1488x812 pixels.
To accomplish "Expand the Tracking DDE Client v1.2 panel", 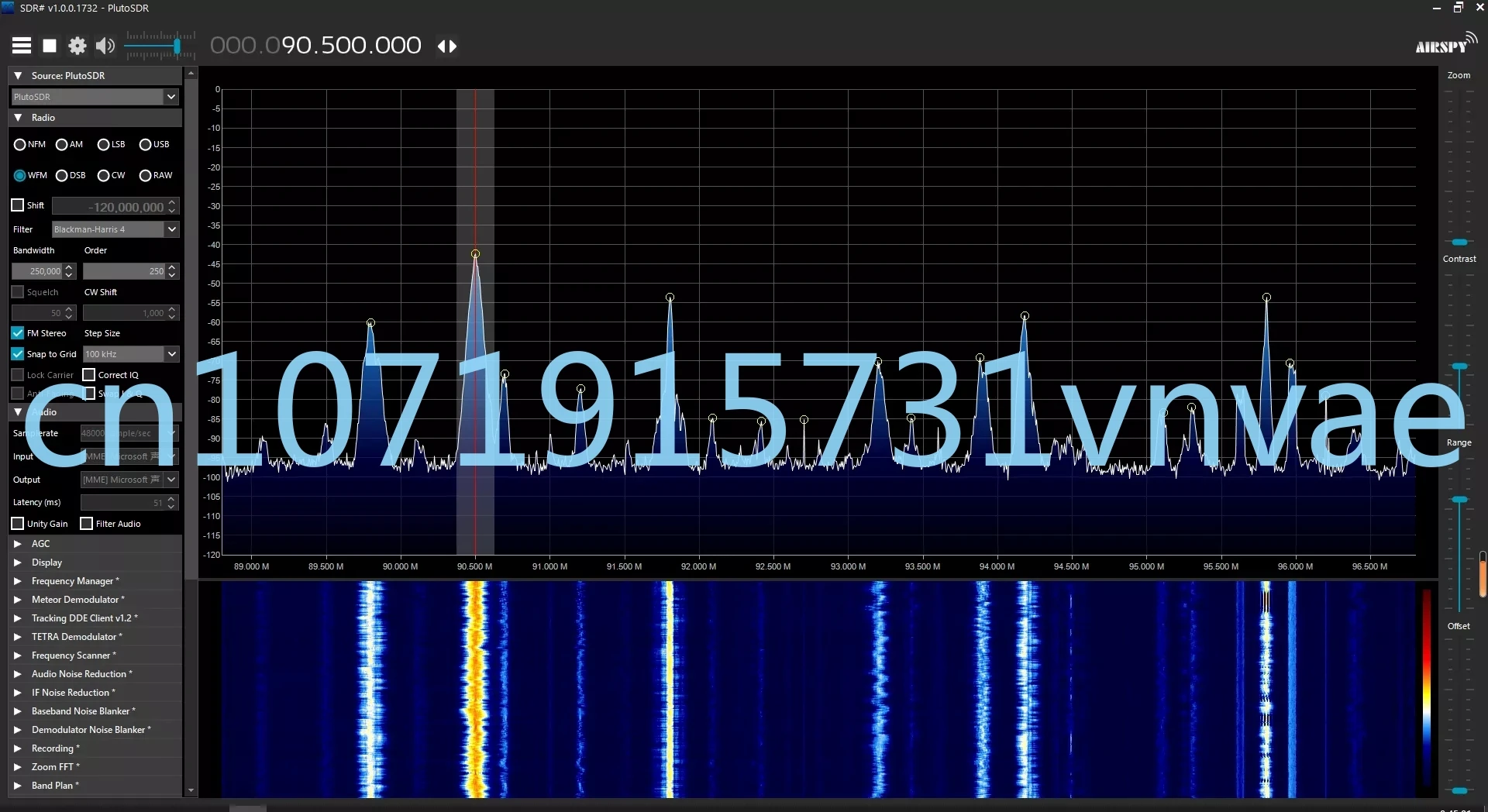I will coord(18,618).
